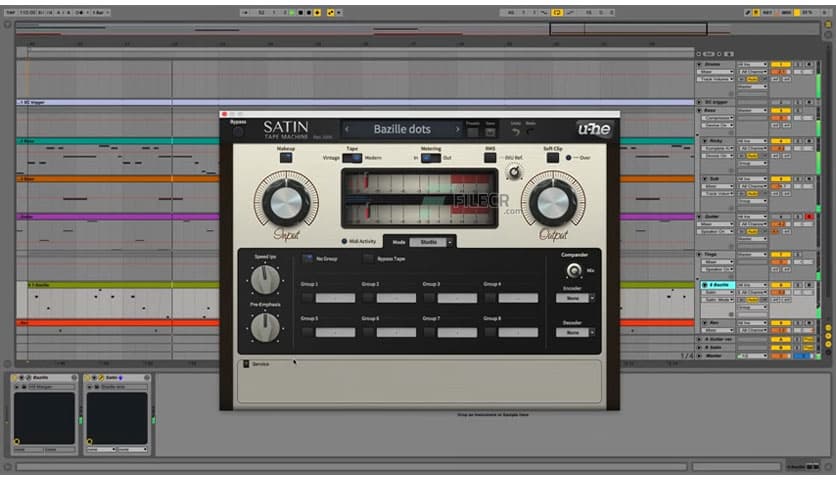Enable the Soft Clip switch
836x484 pixels.
pos(552,158)
